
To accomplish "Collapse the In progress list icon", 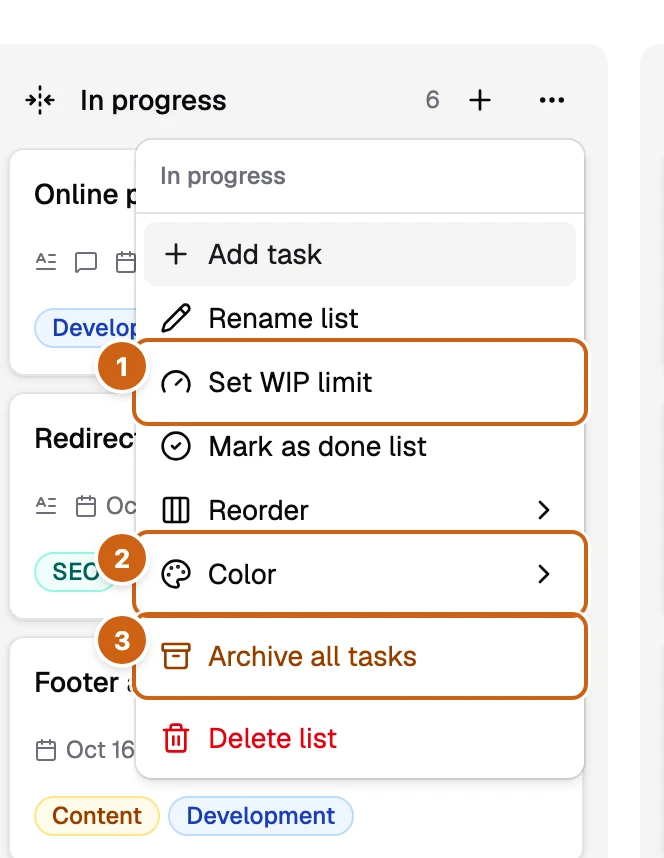I will tap(40, 100).
